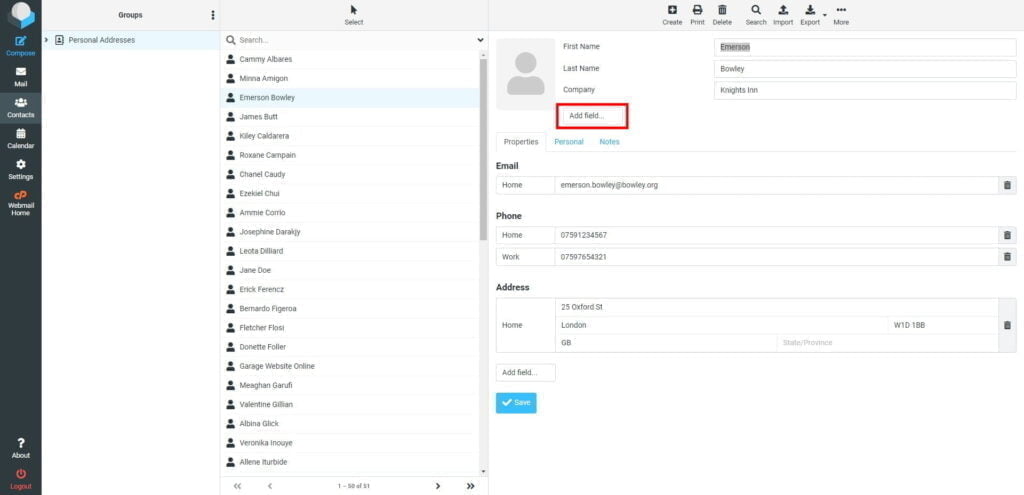
Task: Create a new contact
Action: coord(672,15)
